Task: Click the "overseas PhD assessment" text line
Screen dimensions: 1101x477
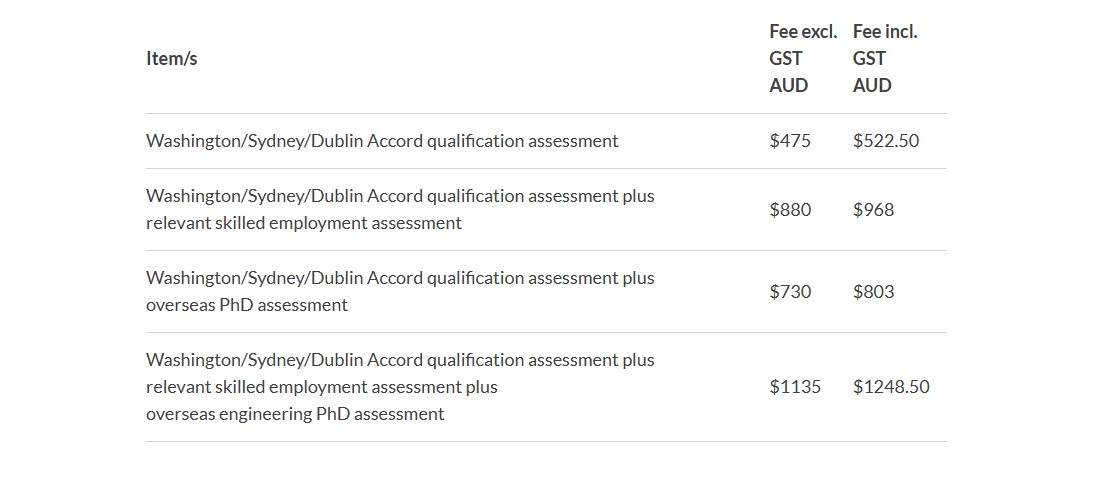Action: [247, 305]
